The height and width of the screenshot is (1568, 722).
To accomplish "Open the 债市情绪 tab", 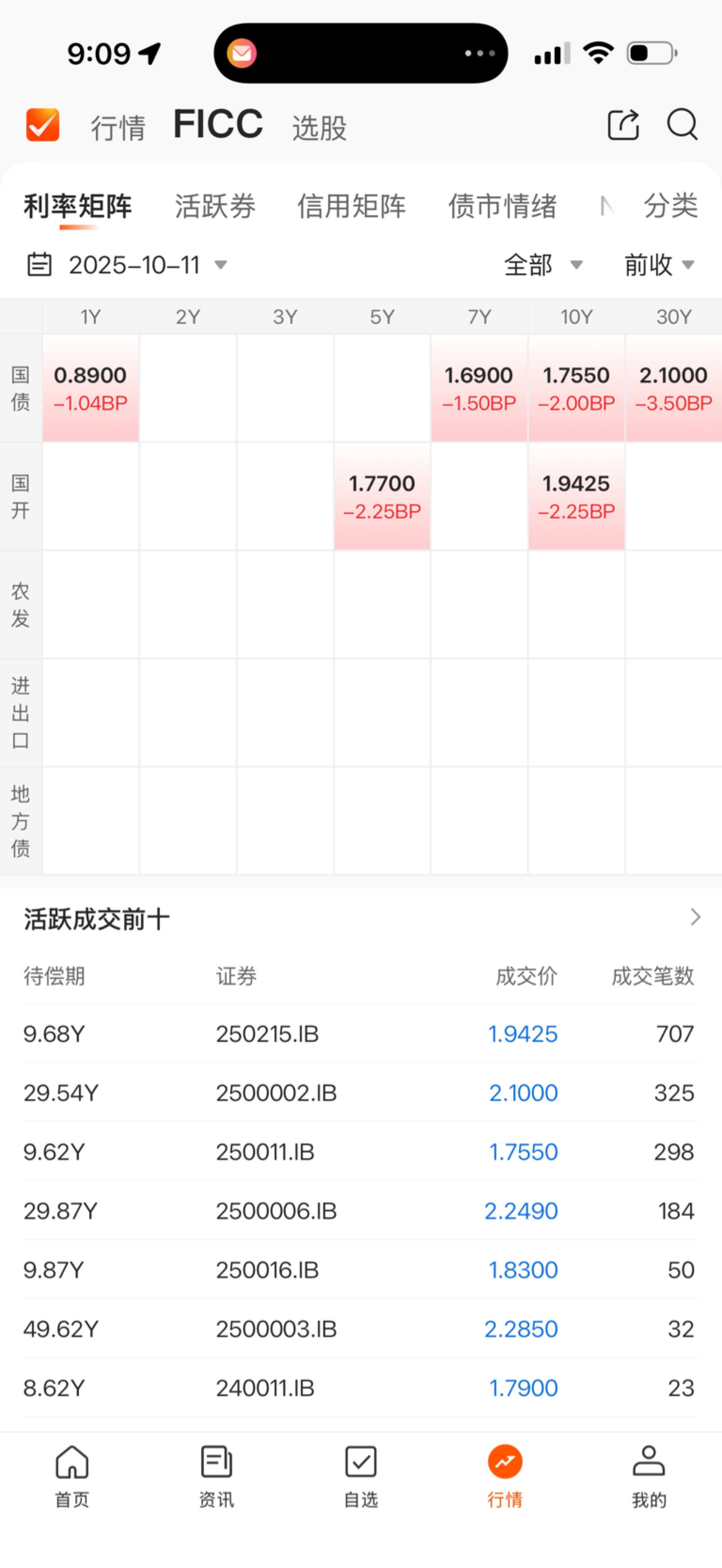I will tap(502, 206).
